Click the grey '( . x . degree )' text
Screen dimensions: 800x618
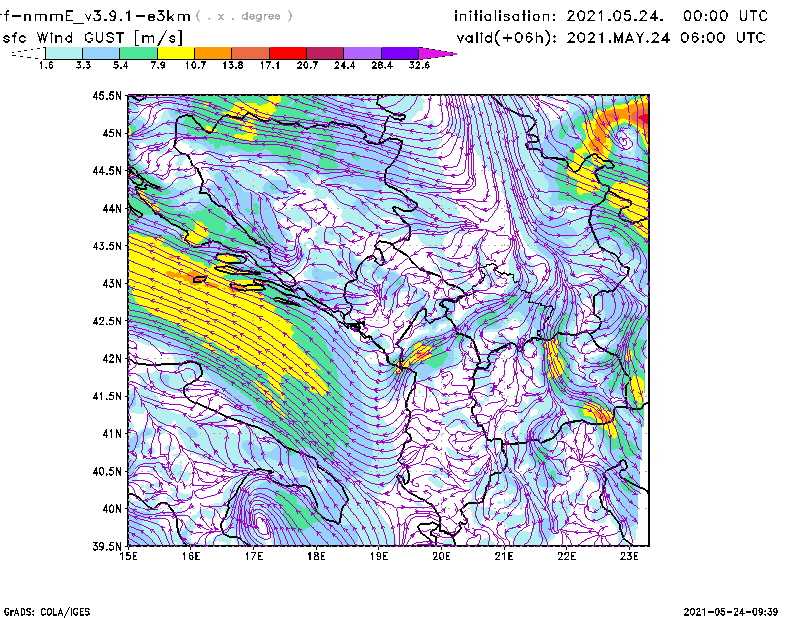coord(244,16)
